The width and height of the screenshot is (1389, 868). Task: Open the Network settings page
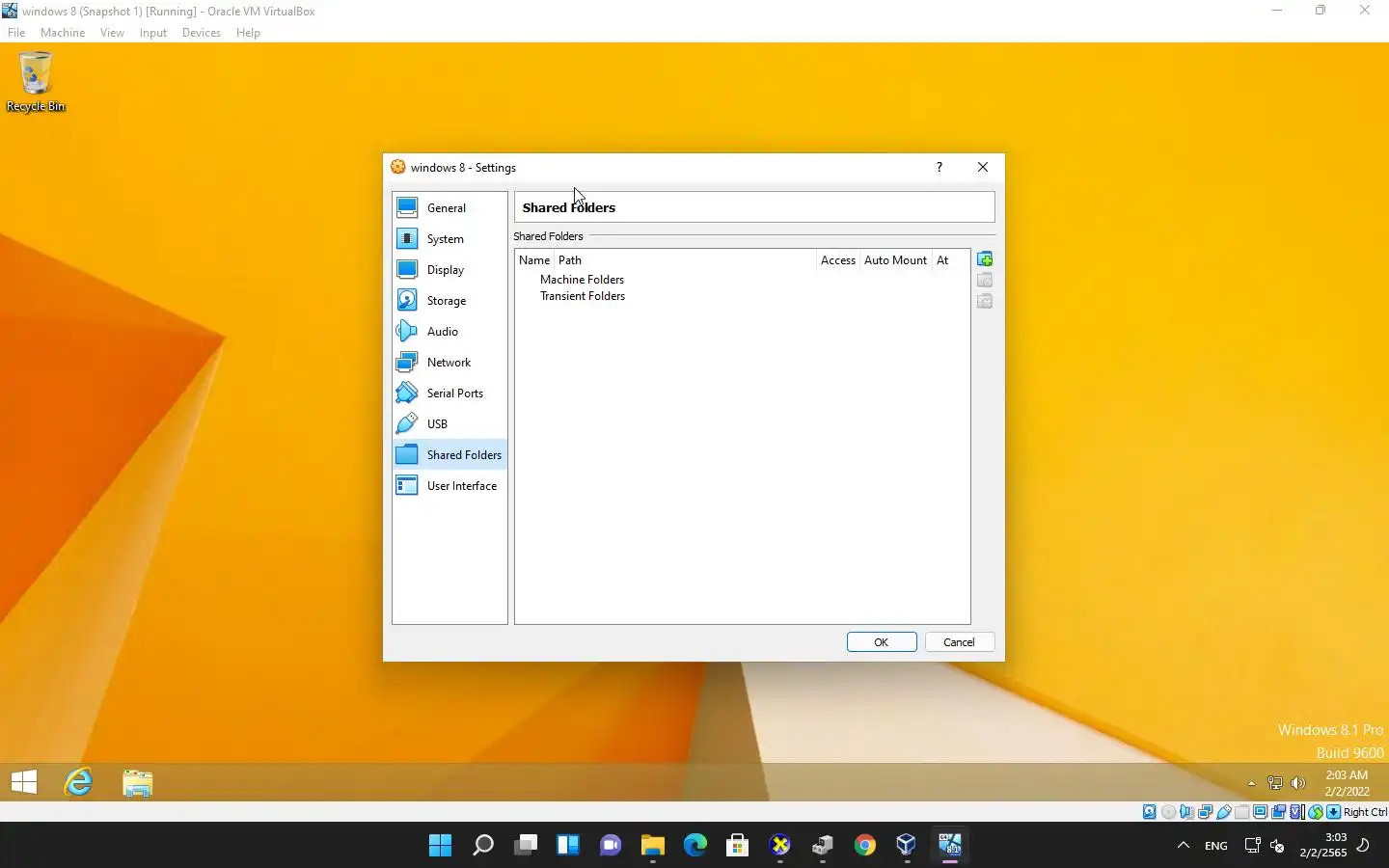(449, 362)
